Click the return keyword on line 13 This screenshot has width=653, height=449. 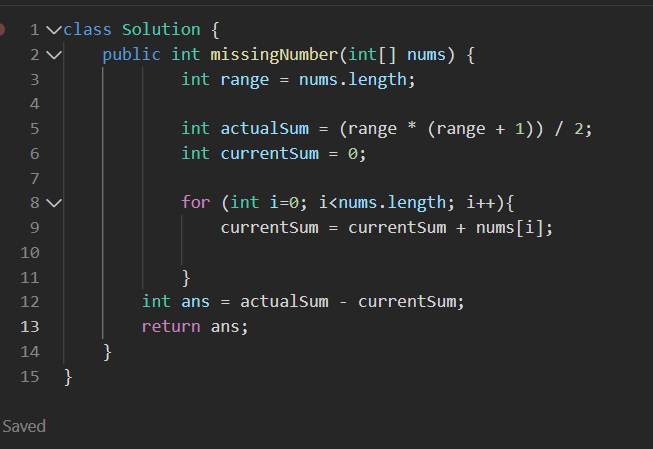click(x=171, y=327)
